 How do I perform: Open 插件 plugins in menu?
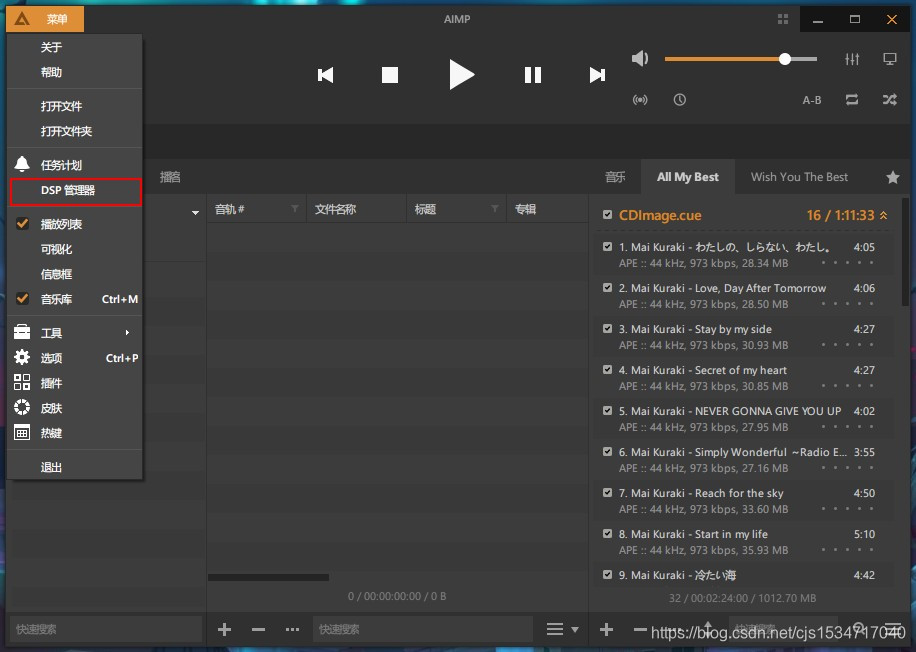[x=75, y=383]
